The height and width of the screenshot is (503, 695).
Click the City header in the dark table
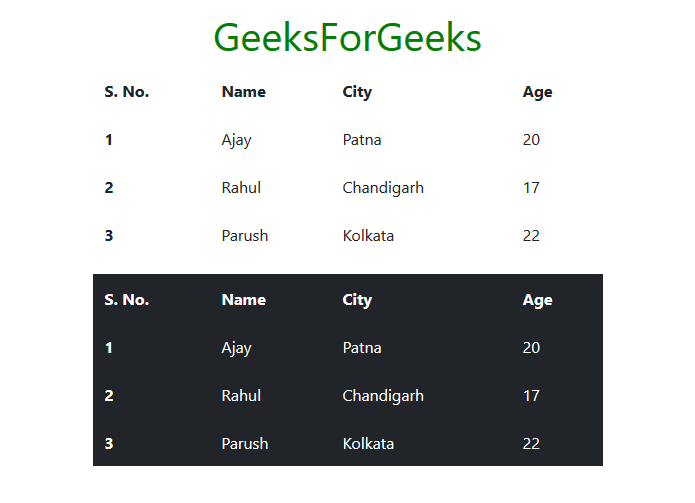(x=357, y=300)
